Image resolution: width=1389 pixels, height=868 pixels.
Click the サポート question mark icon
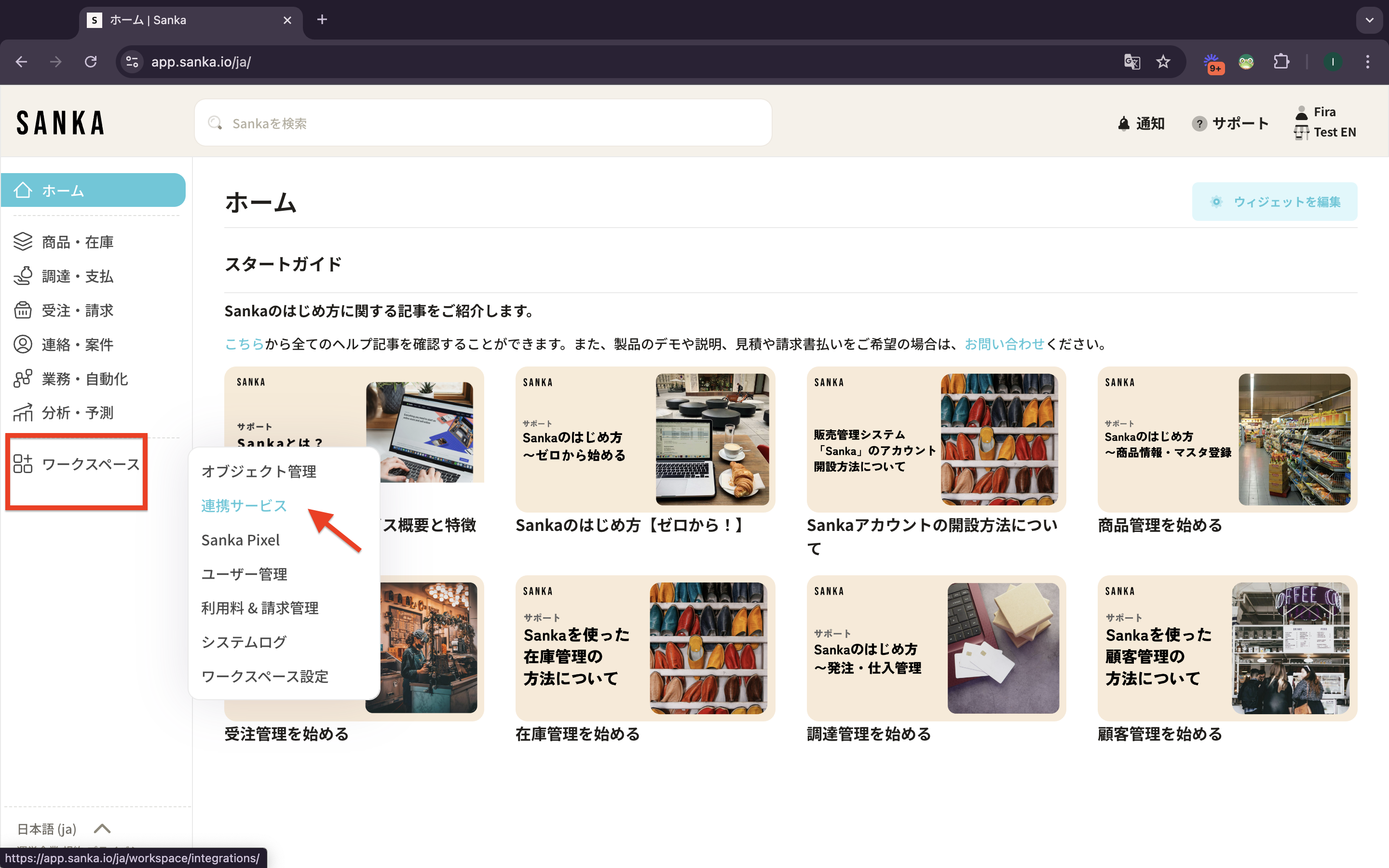[x=1198, y=123]
